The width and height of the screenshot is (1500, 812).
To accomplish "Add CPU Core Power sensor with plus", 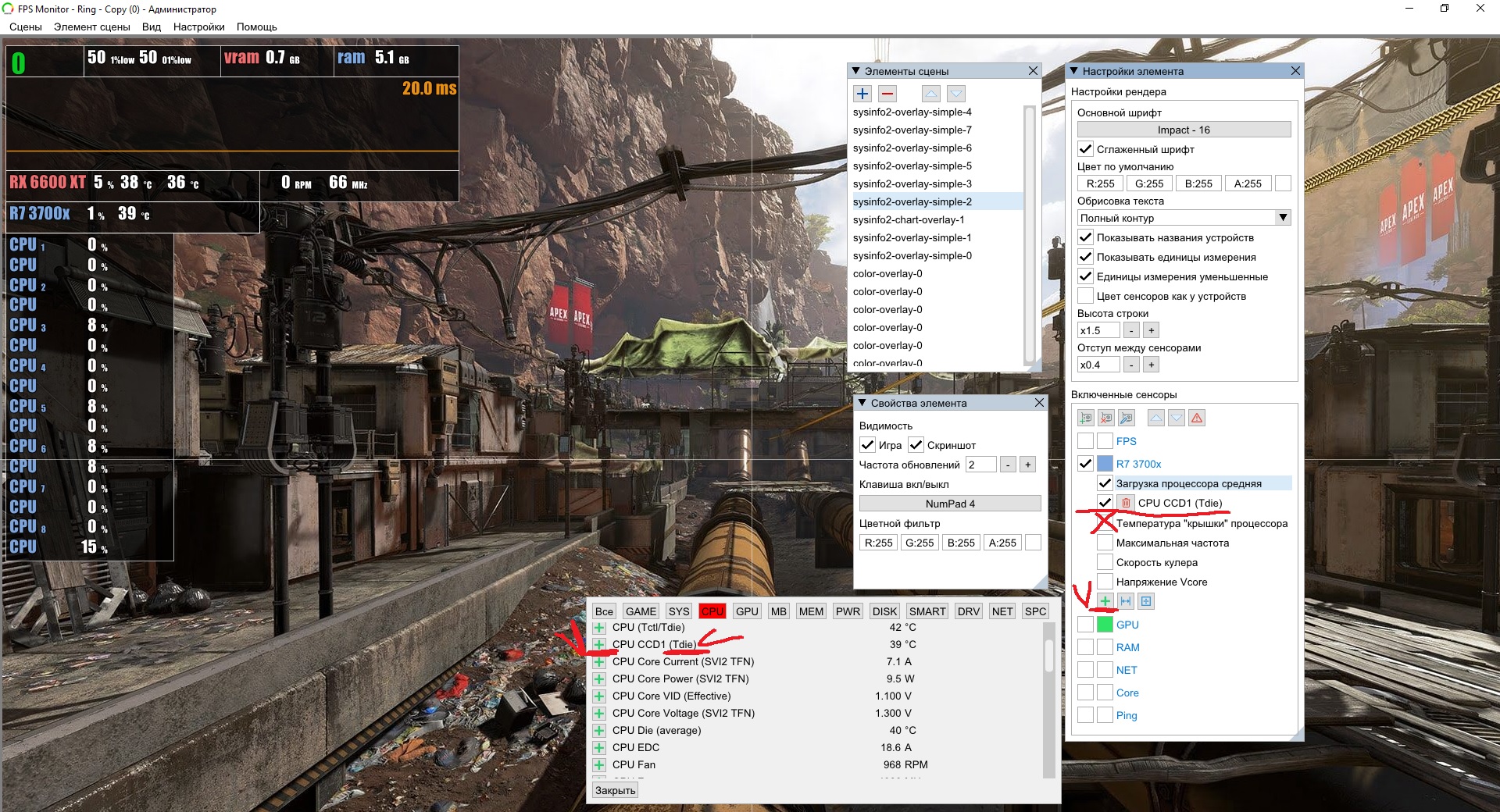I will coord(599,679).
